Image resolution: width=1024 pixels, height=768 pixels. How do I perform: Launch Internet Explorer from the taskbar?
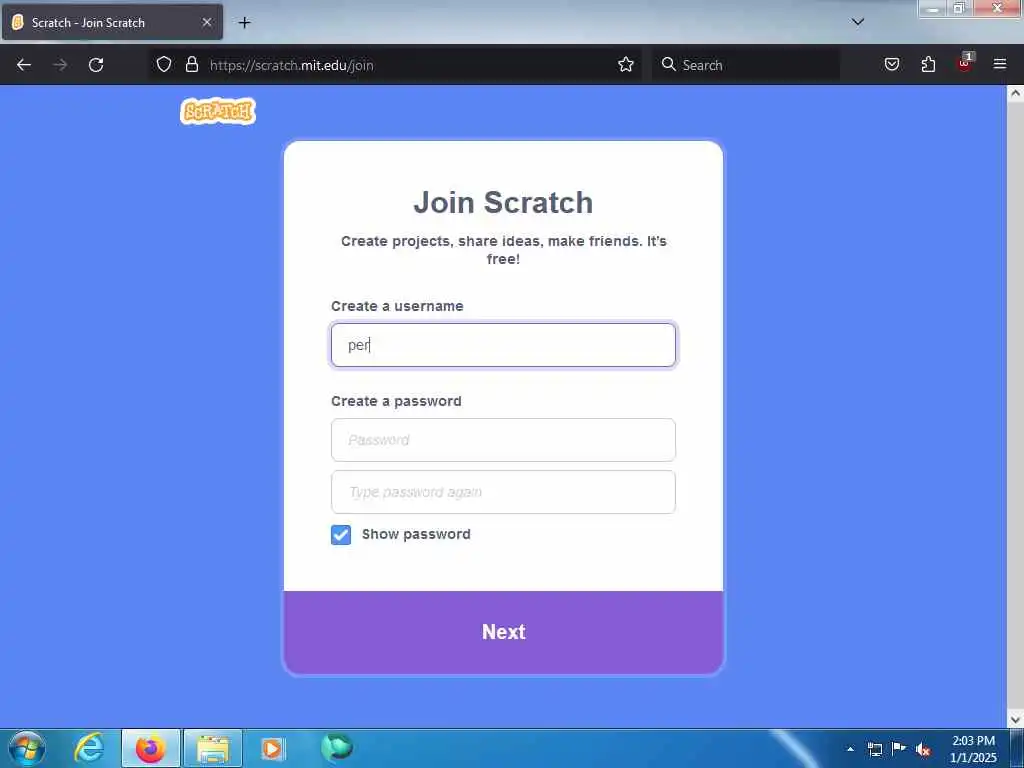(x=89, y=748)
